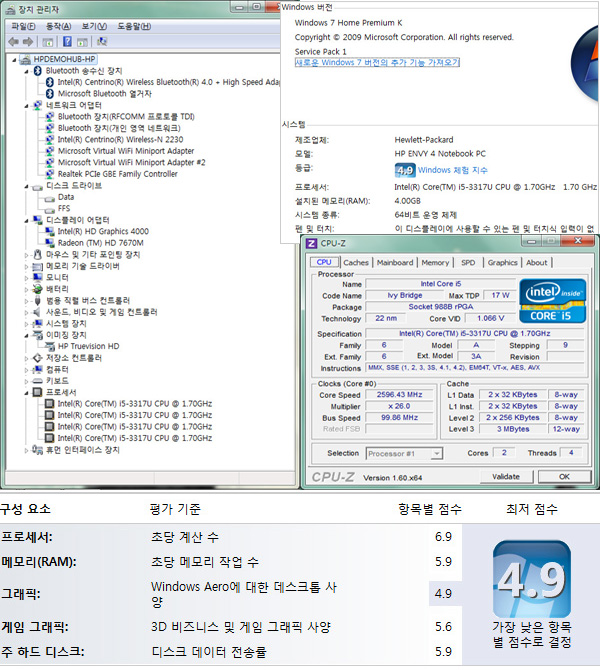The image size is (600, 670).
Task: Collapse the 네트워크 어댑터 category
Action: coord(26,106)
